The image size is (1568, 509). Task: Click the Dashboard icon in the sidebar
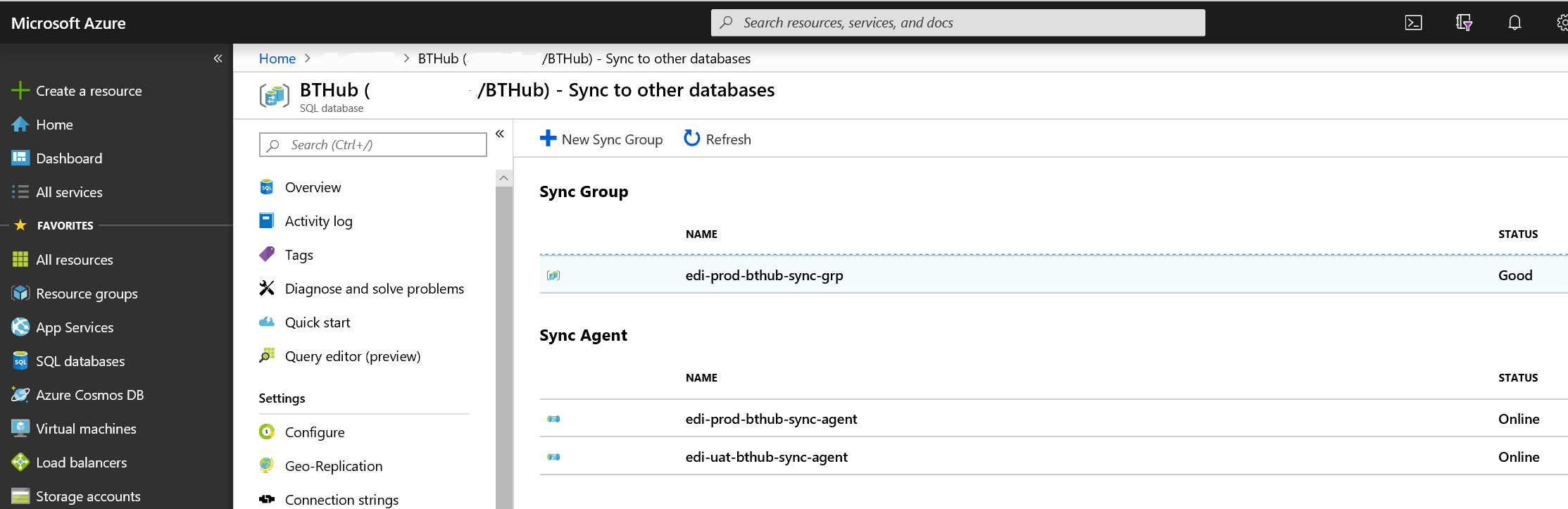coord(20,158)
